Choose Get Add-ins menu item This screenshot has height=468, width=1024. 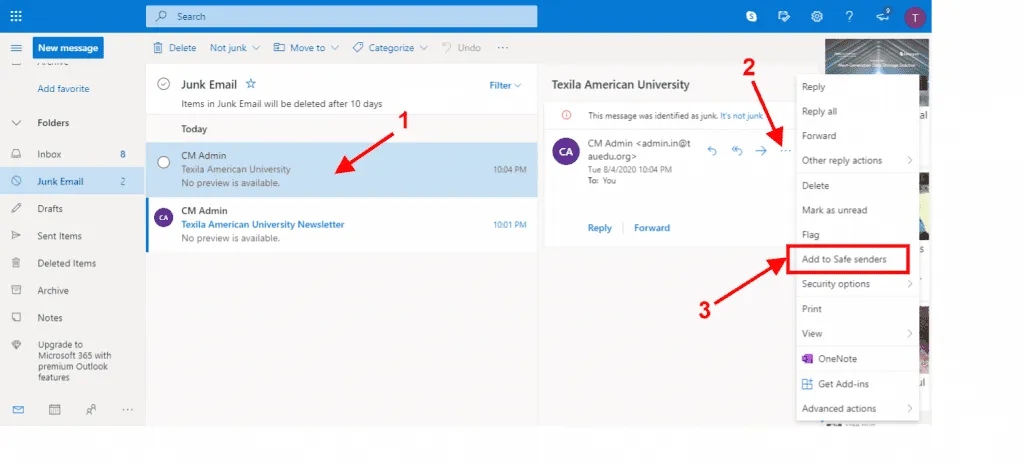click(x=857, y=384)
